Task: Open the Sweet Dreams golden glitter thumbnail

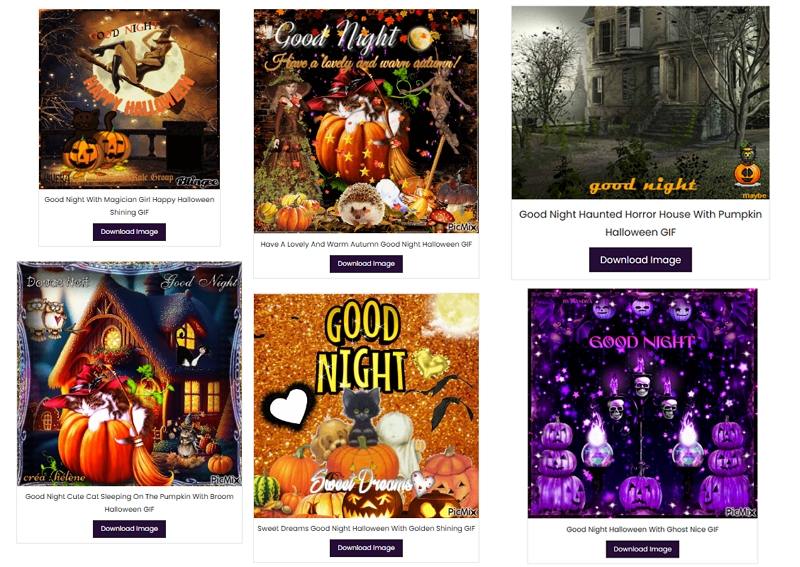Action: tap(366, 406)
